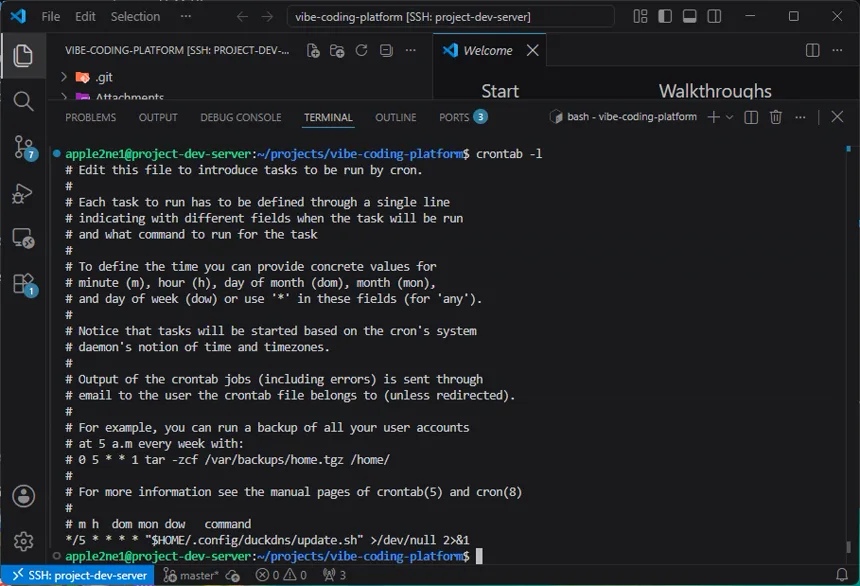Go back in navigation history
860x586 pixels.
(x=242, y=17)
